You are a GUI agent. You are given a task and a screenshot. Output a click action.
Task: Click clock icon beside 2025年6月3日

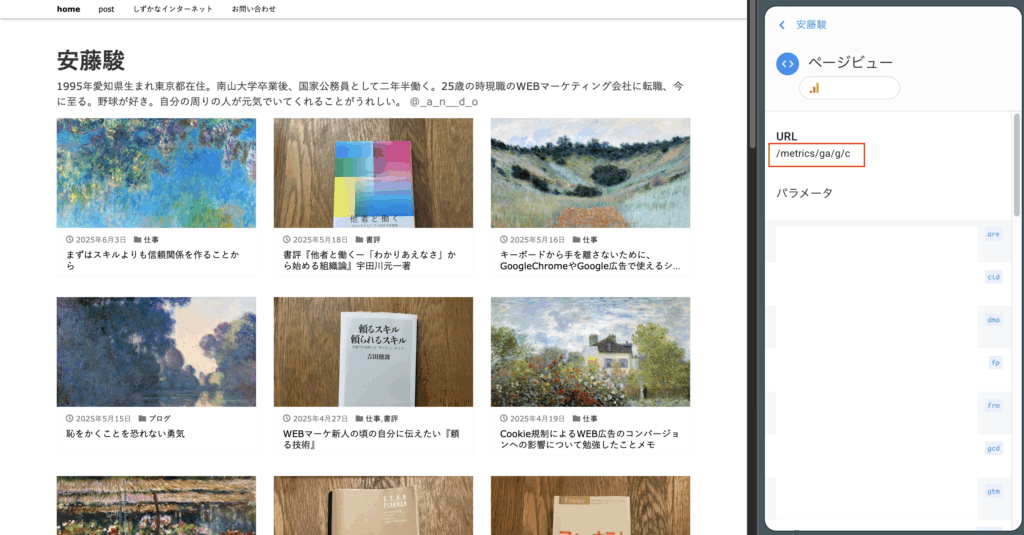tap(69, 240)
